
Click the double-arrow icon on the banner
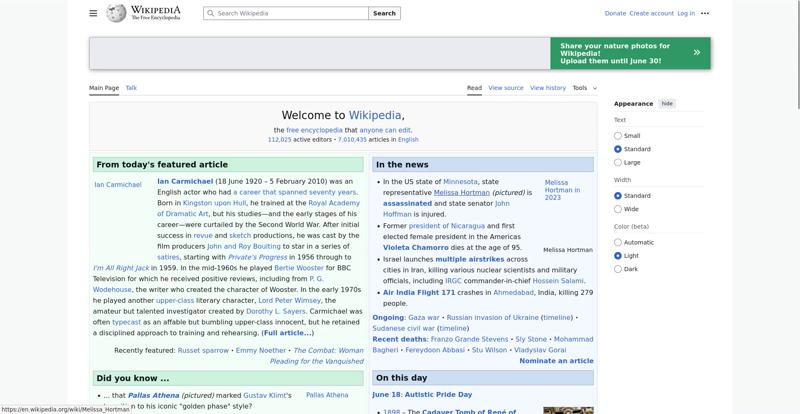click(696, 52)
